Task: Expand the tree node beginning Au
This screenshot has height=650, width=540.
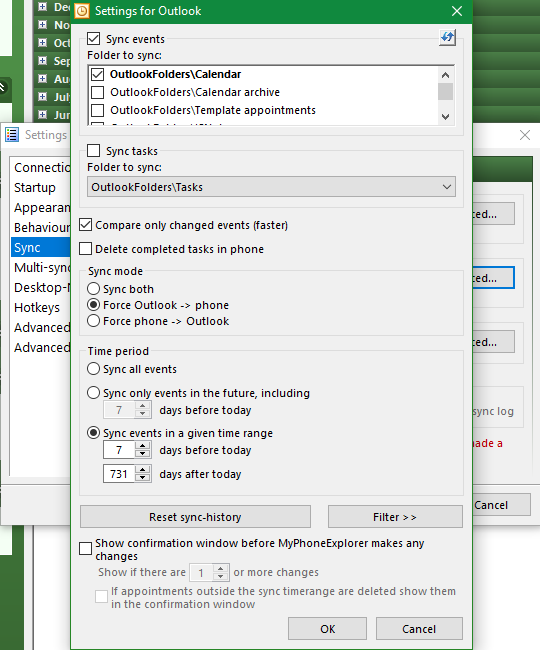Action: click(x=42, y=78)
